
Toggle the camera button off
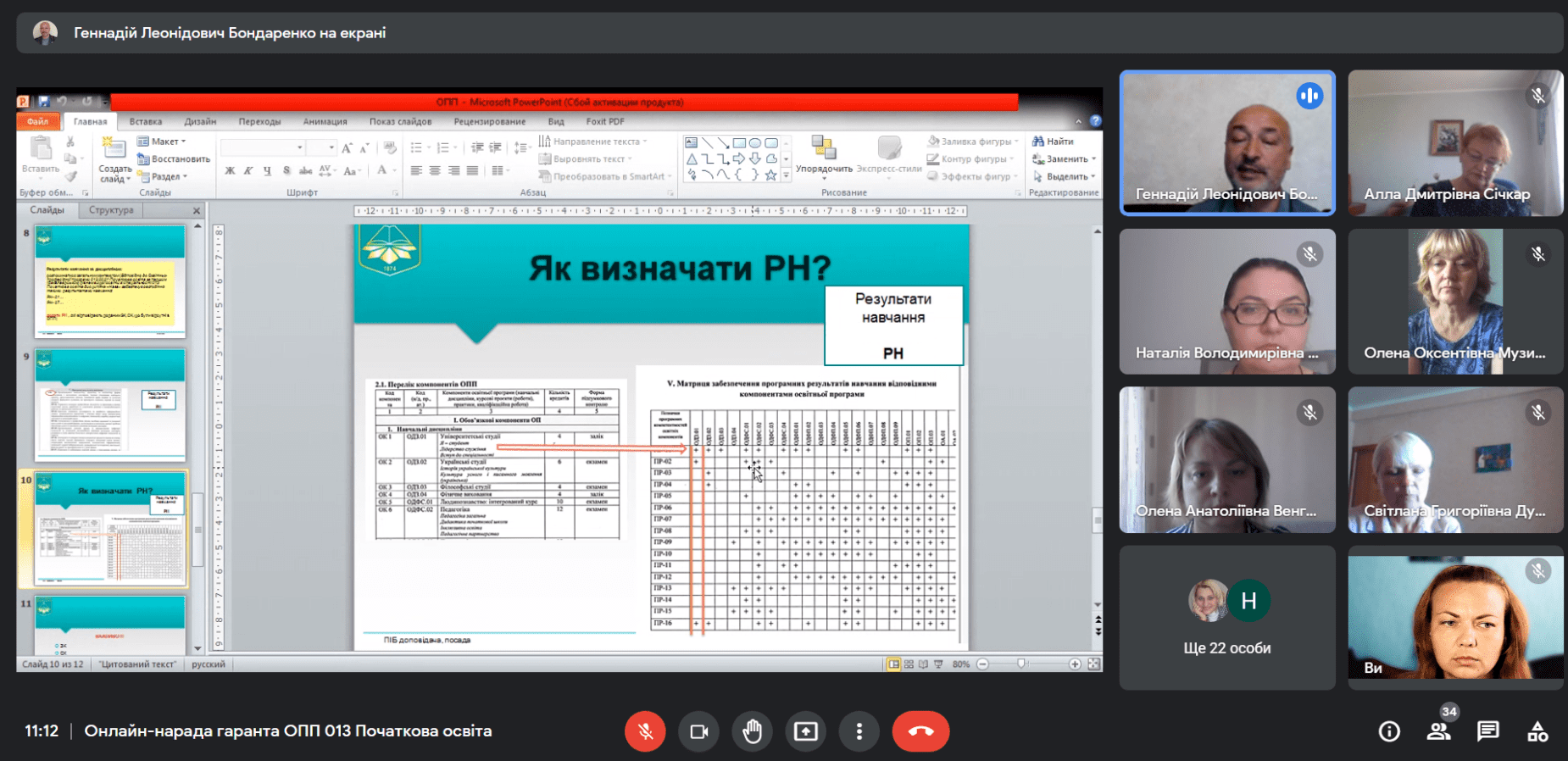pyautogui.click(x=698, y=731)
